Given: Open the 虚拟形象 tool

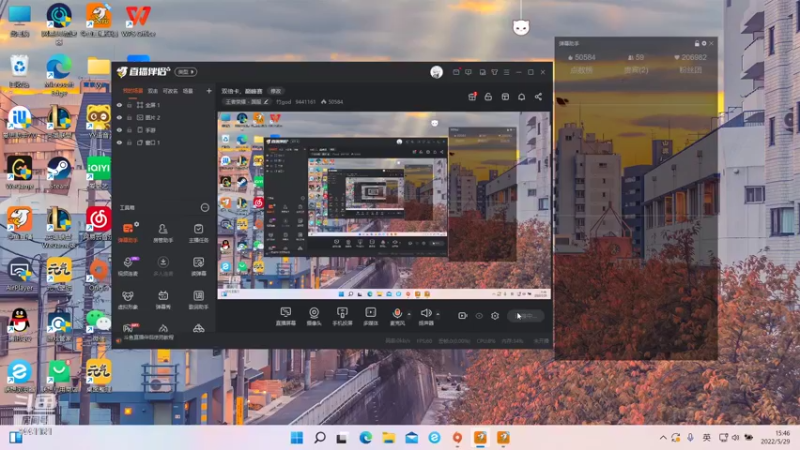Looking at the screenshot, I should (x=128, y=299).
